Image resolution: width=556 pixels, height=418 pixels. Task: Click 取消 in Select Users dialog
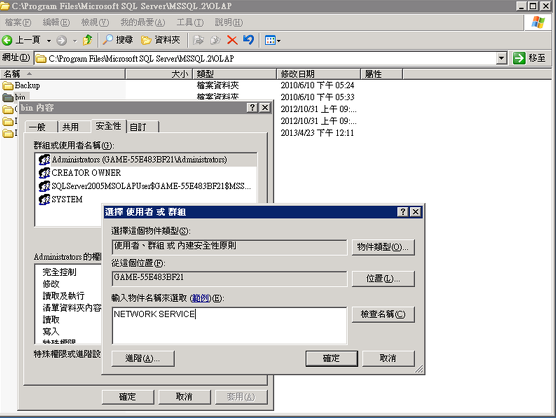pyautogui.click(x=388, y=358)
